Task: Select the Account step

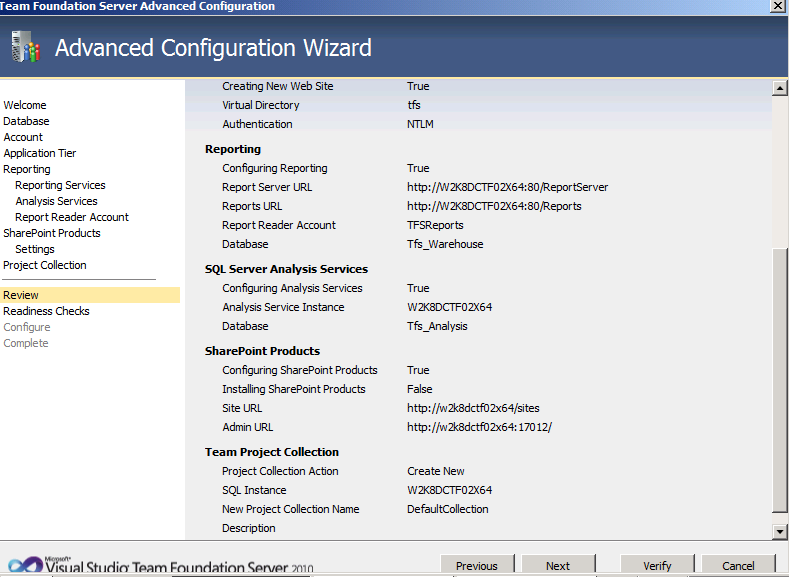Action: pyautogui.click(x=23, y=137)
